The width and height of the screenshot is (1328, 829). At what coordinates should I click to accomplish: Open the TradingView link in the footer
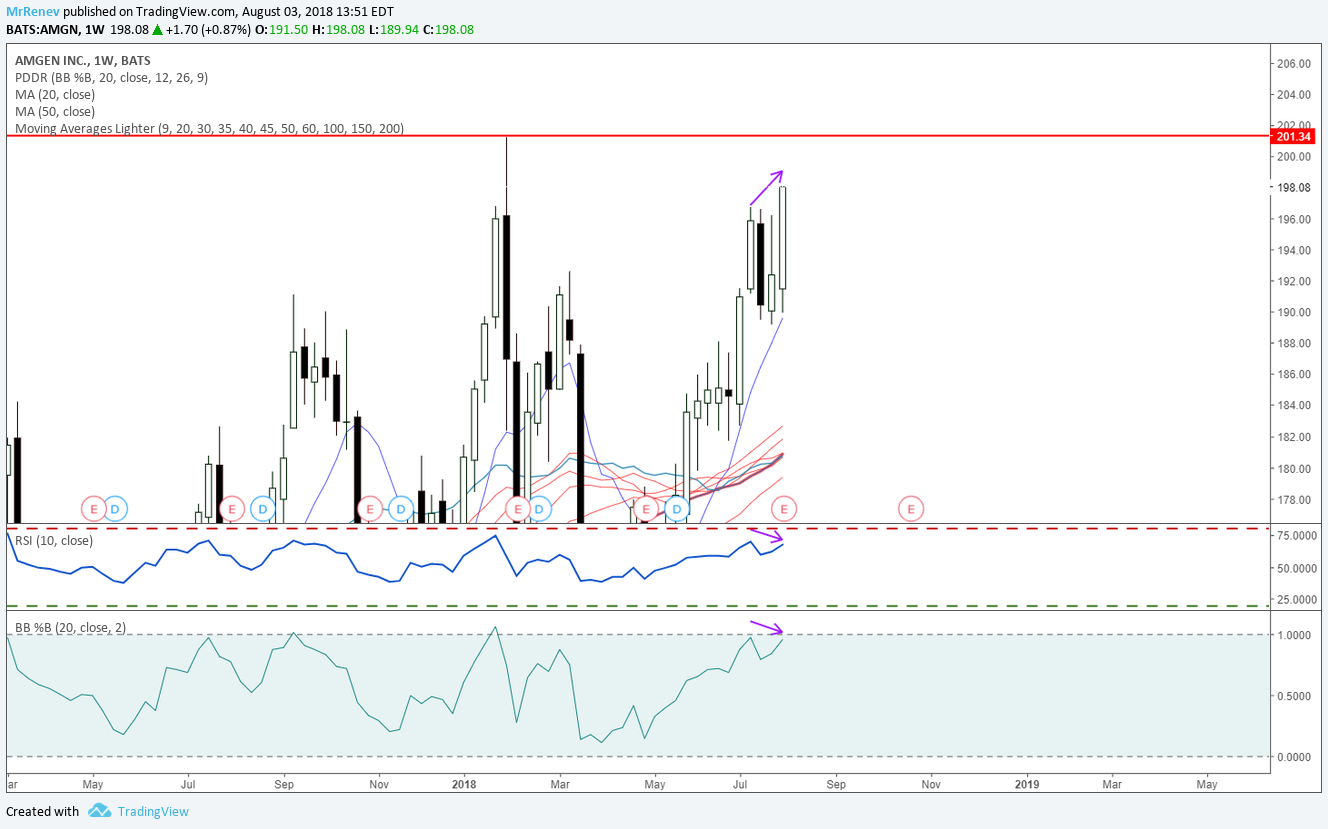[x=152, y=811]
